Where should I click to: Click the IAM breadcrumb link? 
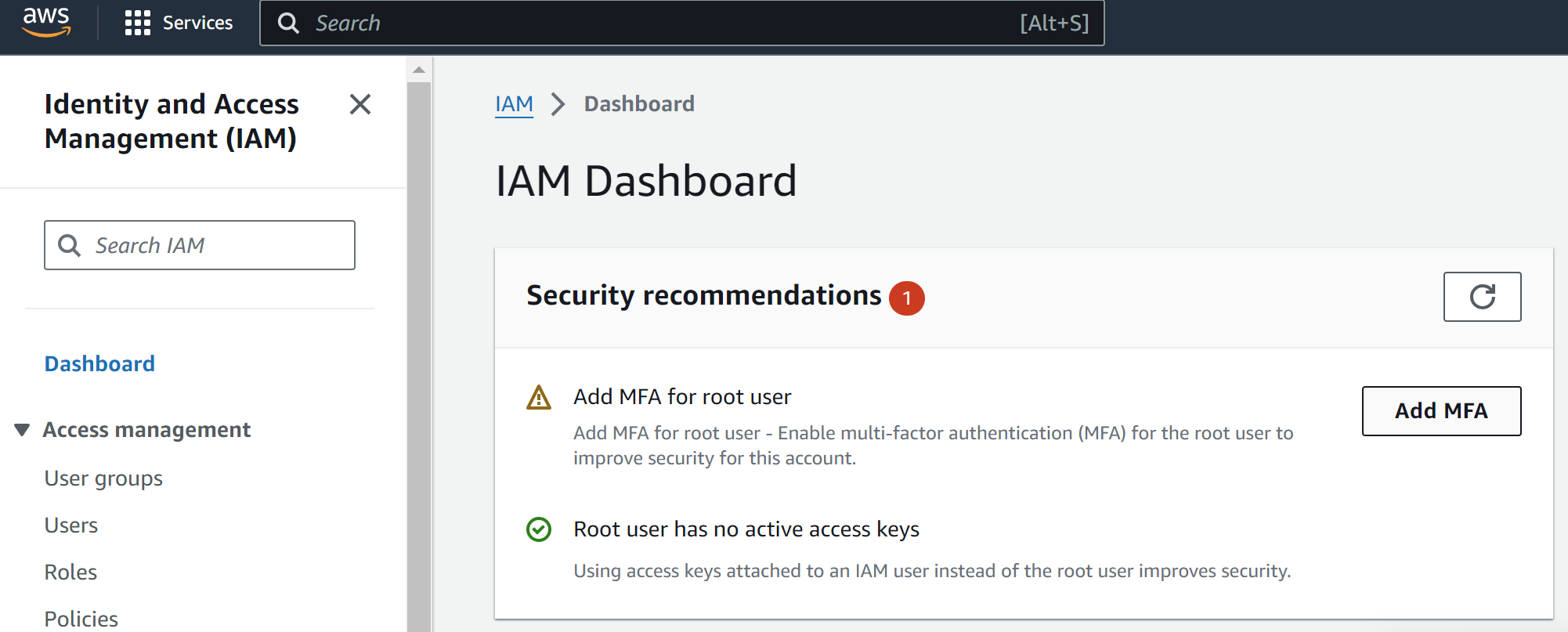[x=514, y=104]
